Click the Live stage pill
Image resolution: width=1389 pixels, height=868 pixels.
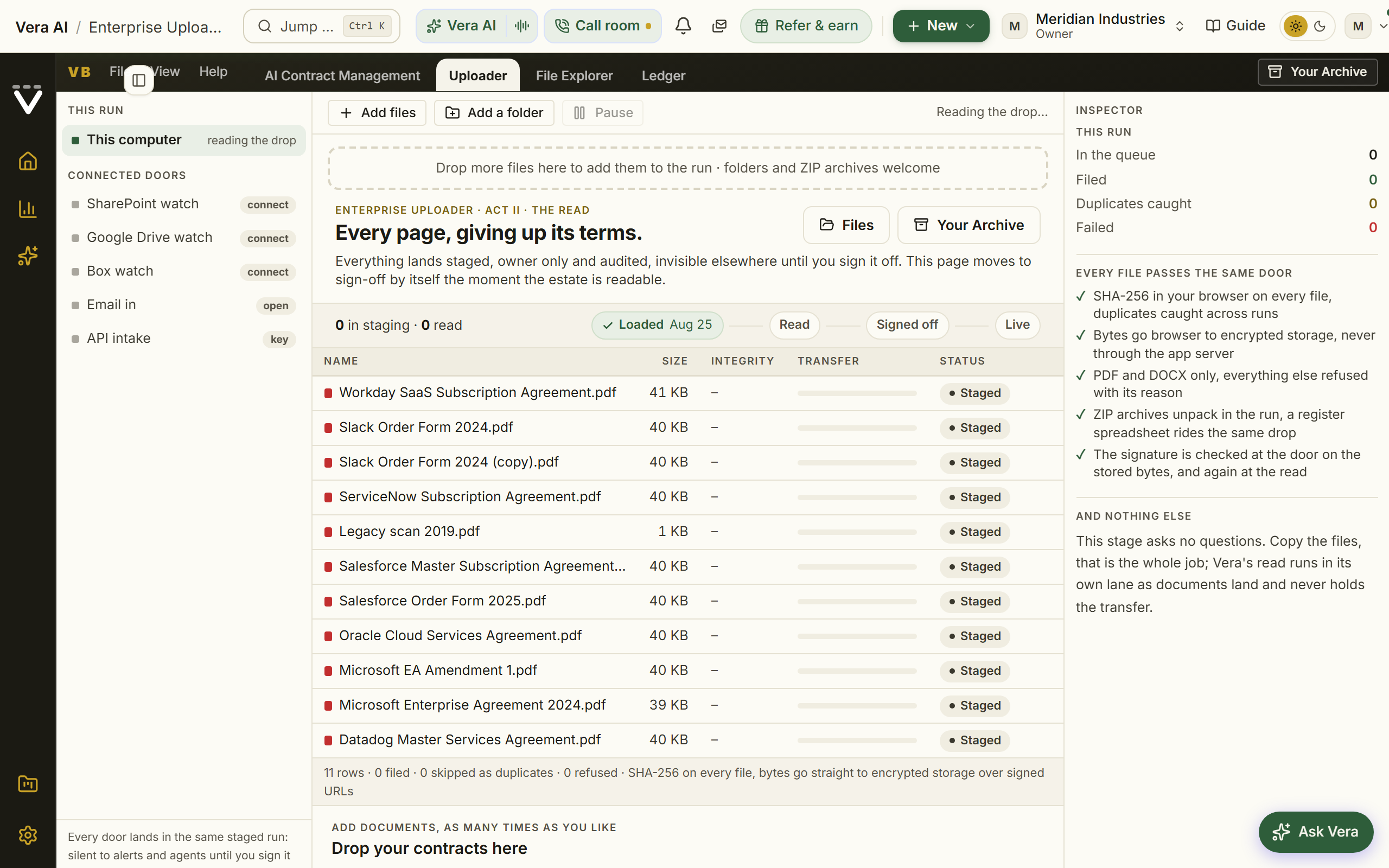click(x=1017, y=325)
